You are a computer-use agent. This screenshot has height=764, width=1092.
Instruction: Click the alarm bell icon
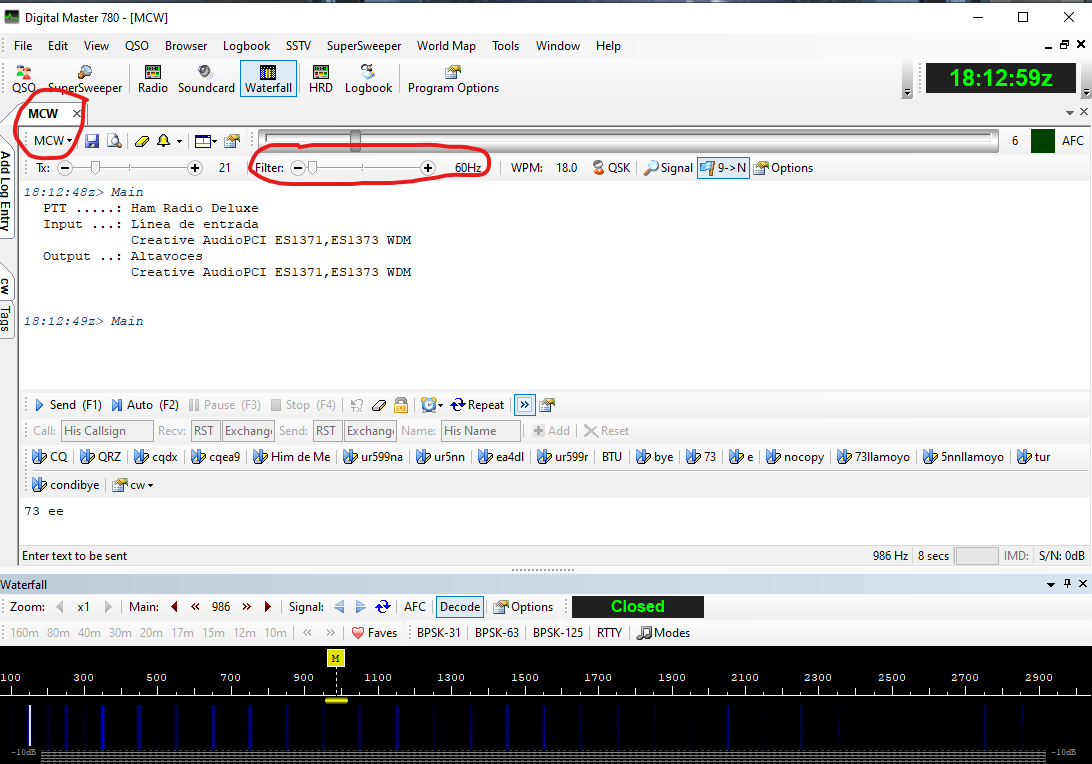(x=164, y=141)
